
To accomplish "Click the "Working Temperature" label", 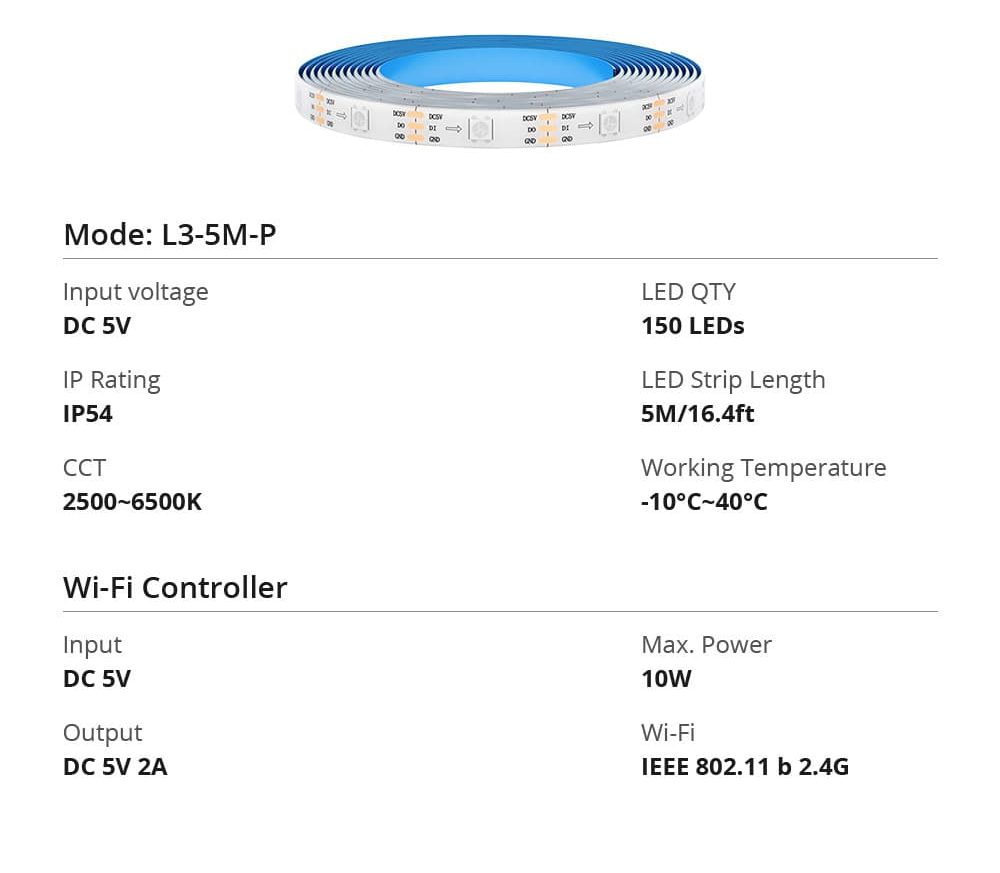I will click(763, 468).
